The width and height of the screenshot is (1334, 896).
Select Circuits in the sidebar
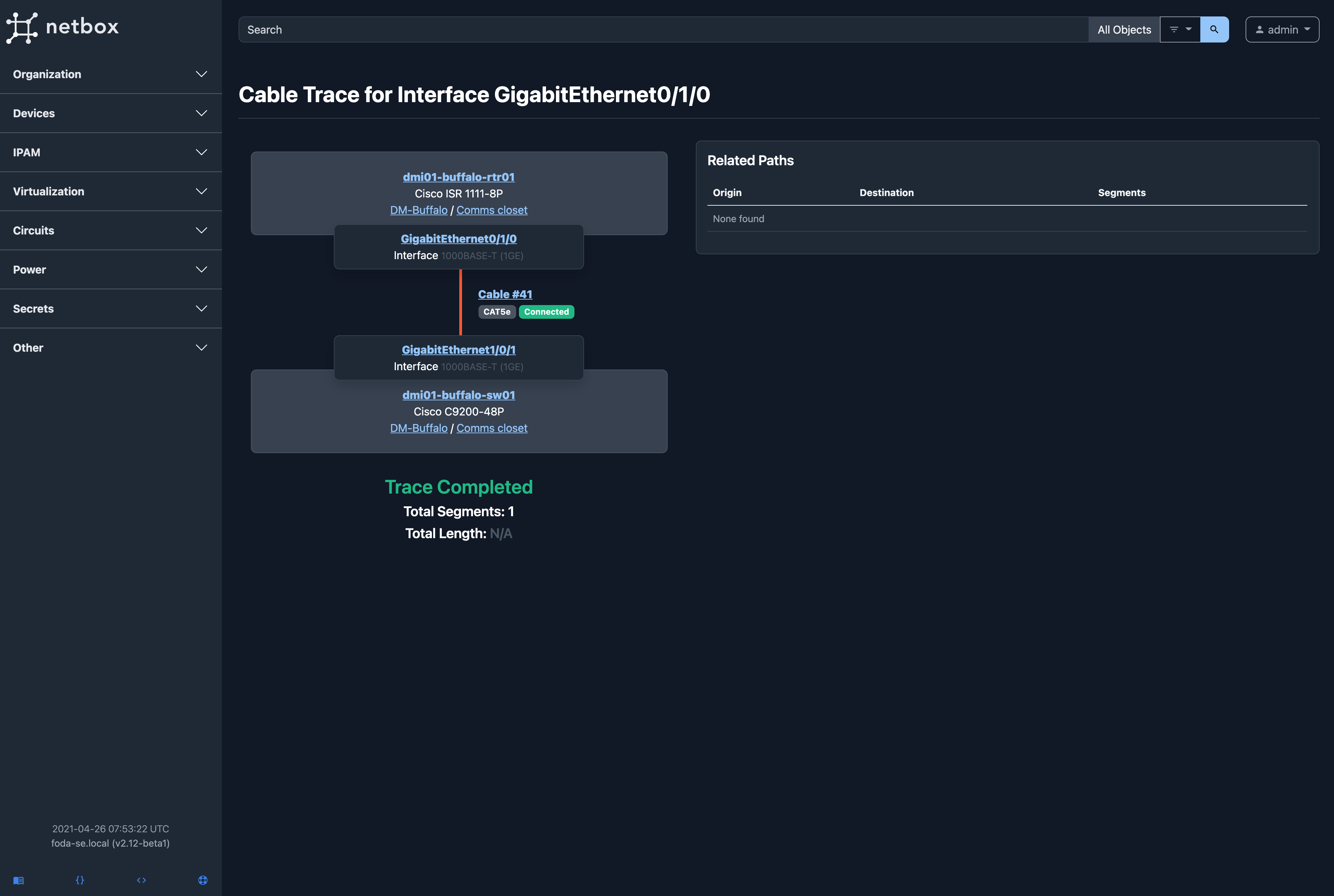pos(111,230)
